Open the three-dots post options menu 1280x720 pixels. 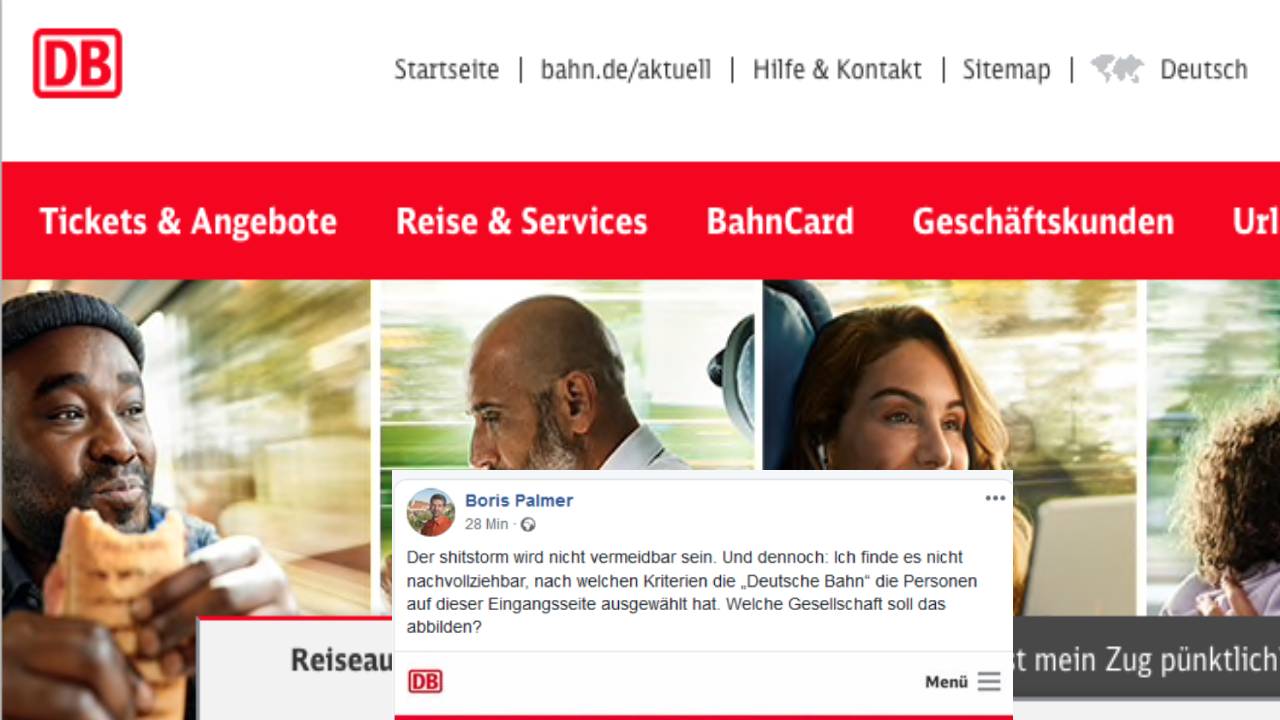(x=995, y=498)
